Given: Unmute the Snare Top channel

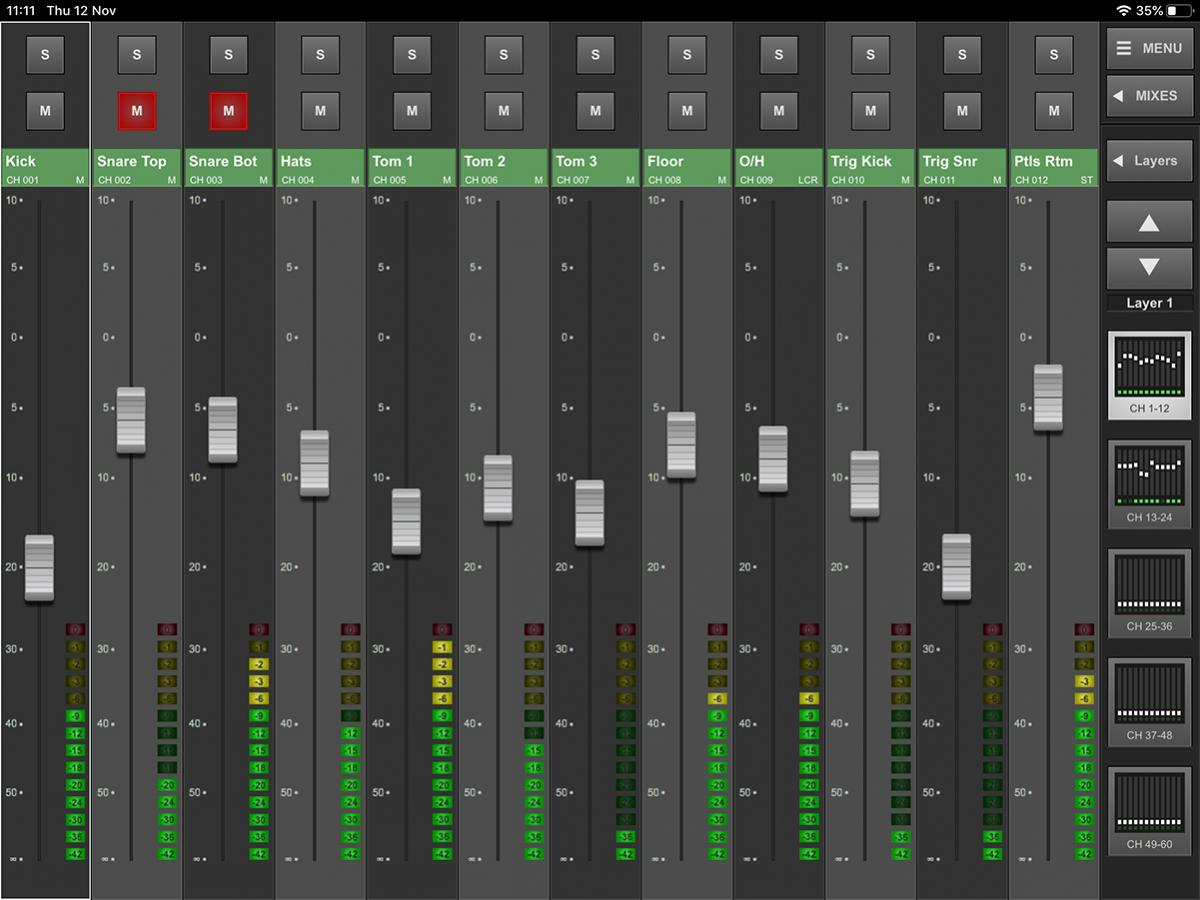Looking at the screenshot, I should [137, 111].
